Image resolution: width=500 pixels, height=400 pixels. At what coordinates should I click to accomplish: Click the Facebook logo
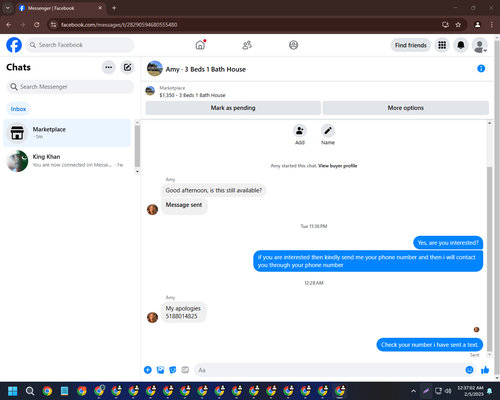coord(14,45)
